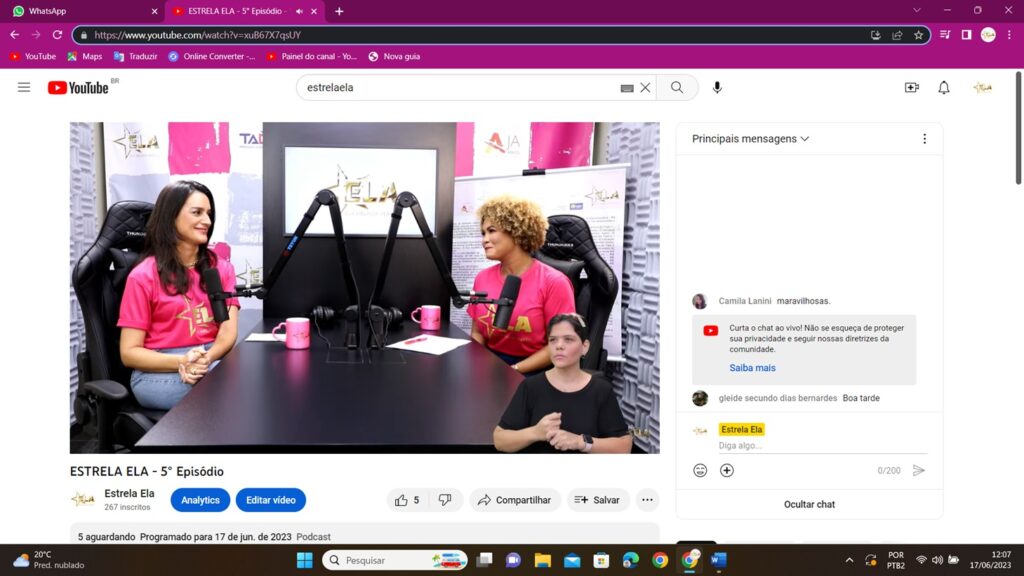The width and height of the screenshot is (1024, 576).
Task: Open more actions menu beside Salvar
Action: 647,500
